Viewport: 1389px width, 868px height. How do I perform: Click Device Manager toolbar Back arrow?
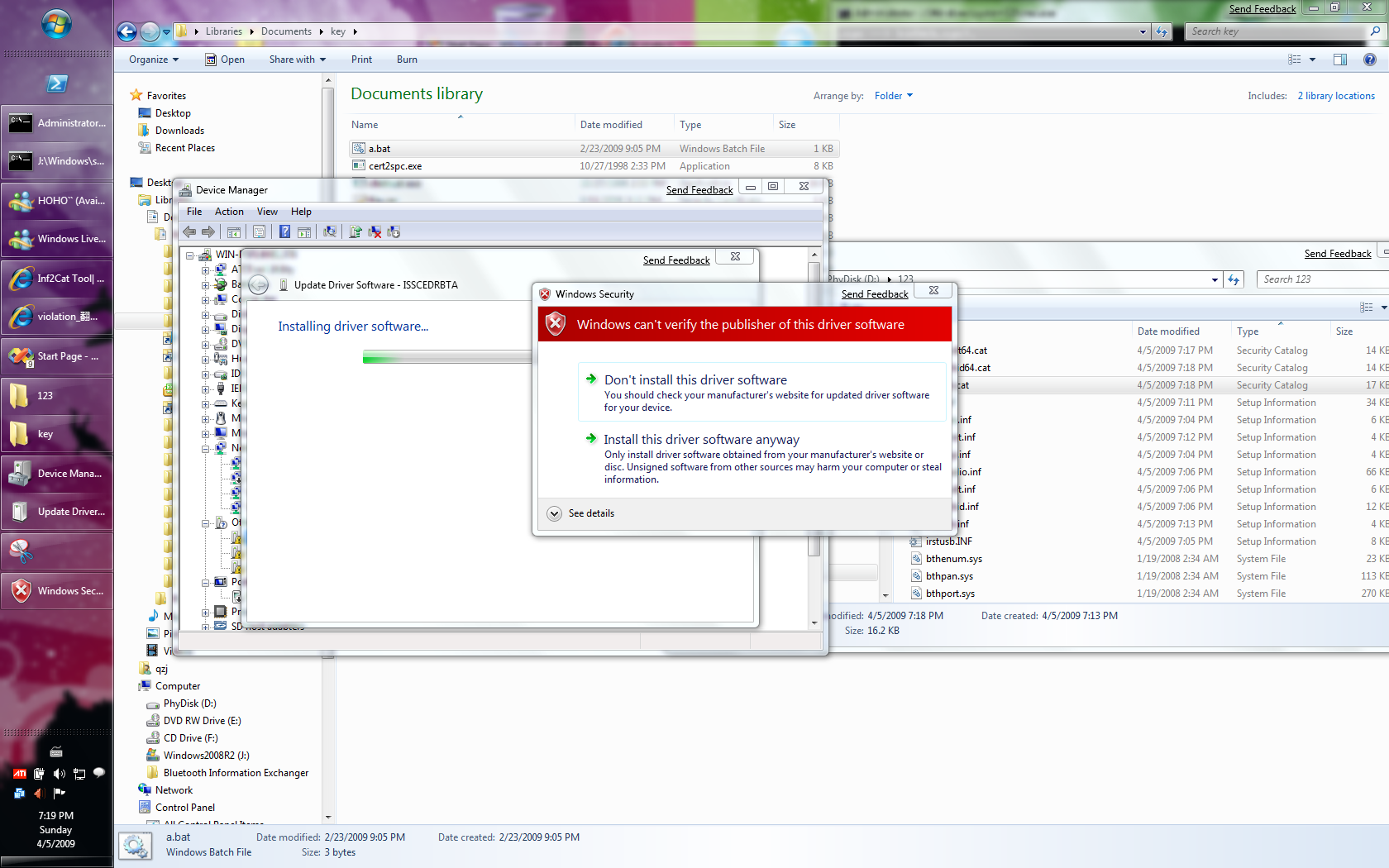click(x=189, y=231)
